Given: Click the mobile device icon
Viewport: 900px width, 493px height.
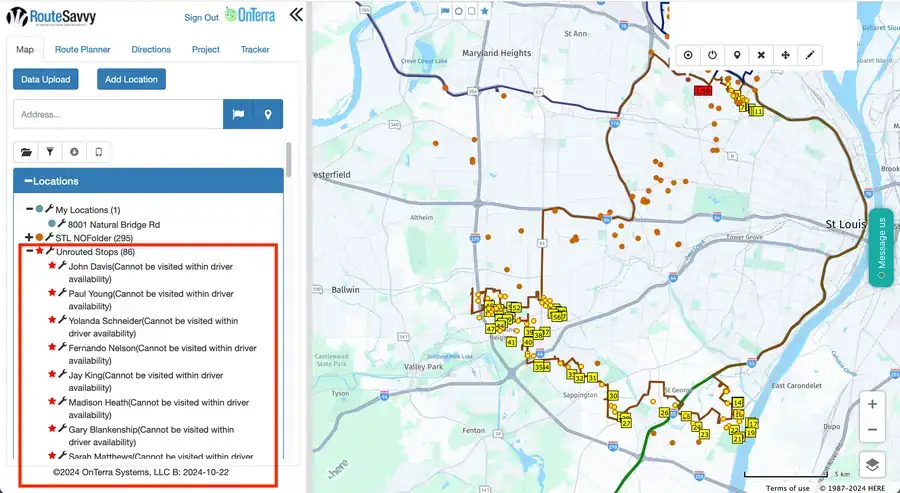Looking at the screenshot, I should [x=99, y=152].
